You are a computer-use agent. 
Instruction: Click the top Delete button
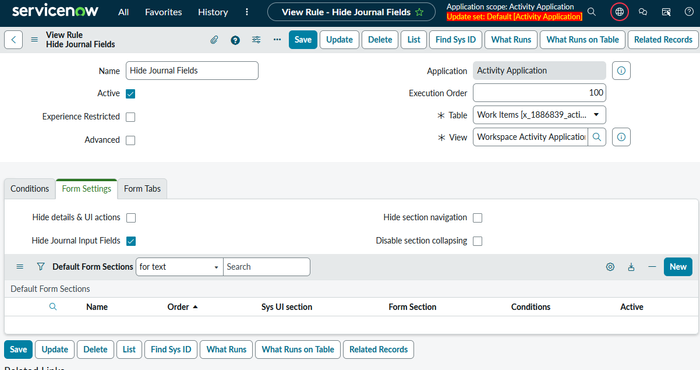pyautogui.click(x=380, y=40)
